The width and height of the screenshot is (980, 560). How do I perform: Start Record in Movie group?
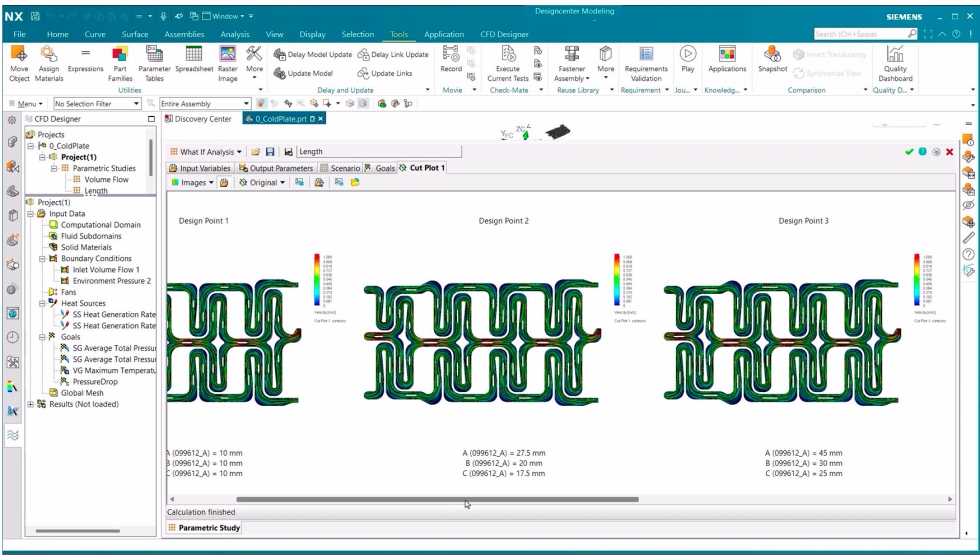tap(451, 60)
